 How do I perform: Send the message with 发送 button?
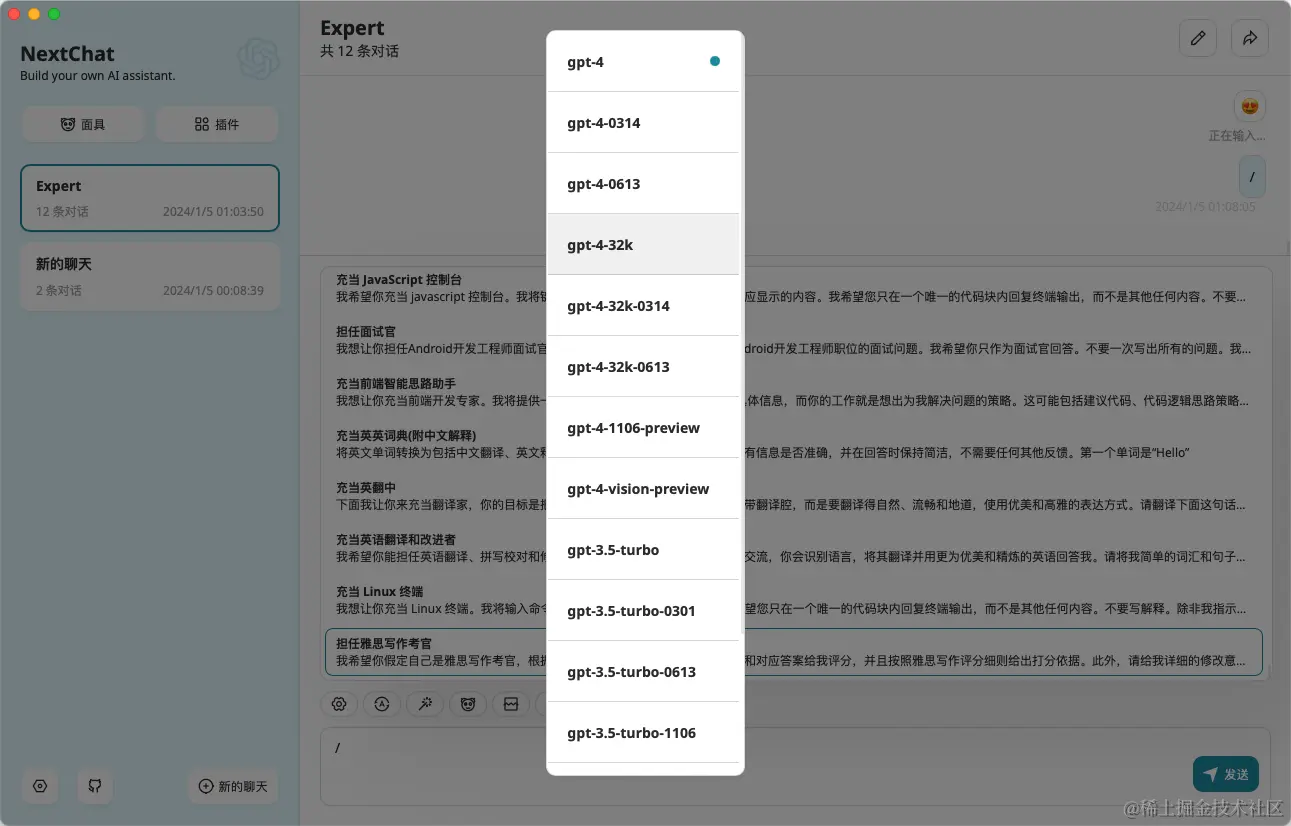pos(1226,774)
